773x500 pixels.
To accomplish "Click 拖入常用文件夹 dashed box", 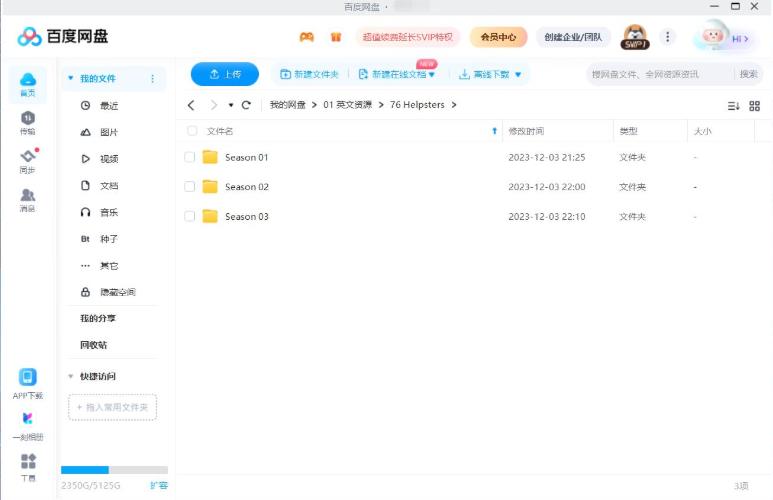I will (x=112, y=407).
